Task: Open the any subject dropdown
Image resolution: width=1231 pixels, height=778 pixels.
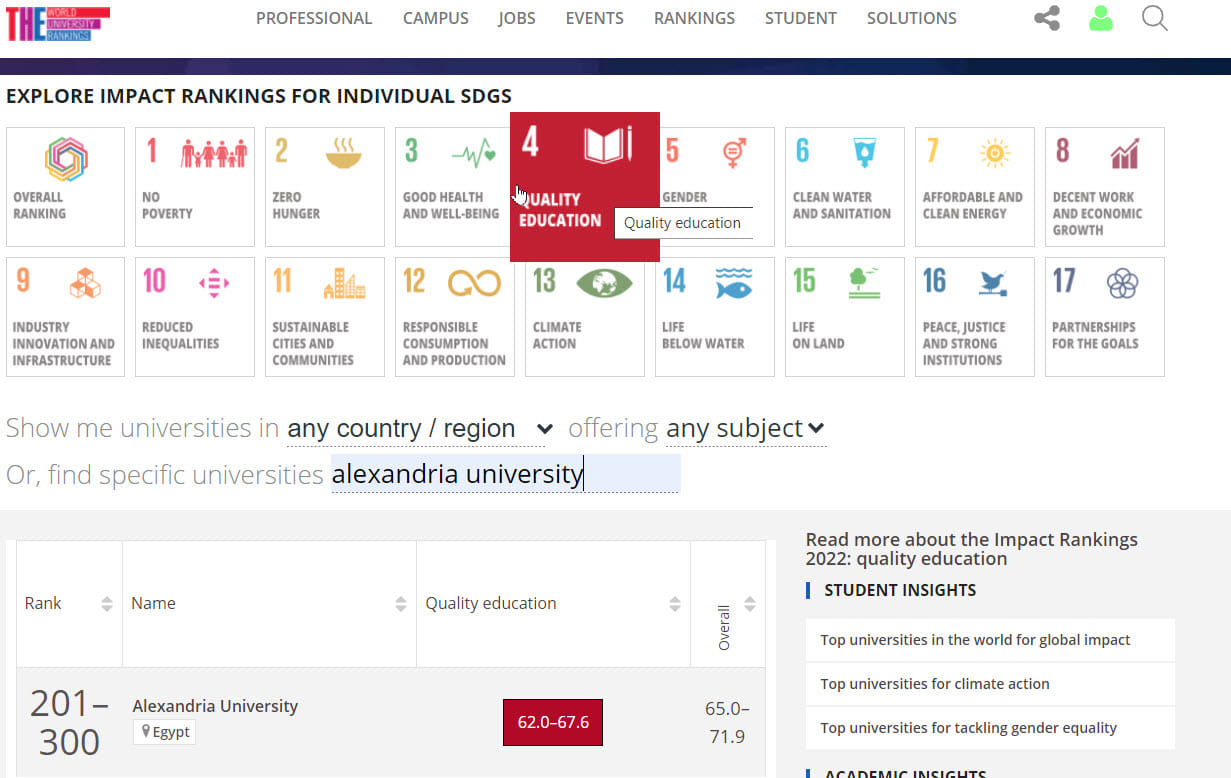Action: pyautogui.click(x=744, y=428)
